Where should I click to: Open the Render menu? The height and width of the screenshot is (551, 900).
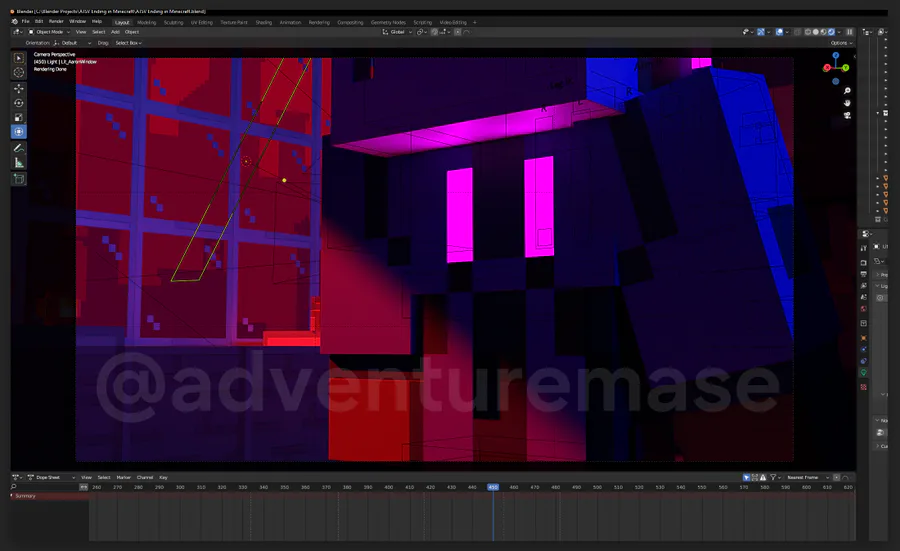tap(56, 21)
